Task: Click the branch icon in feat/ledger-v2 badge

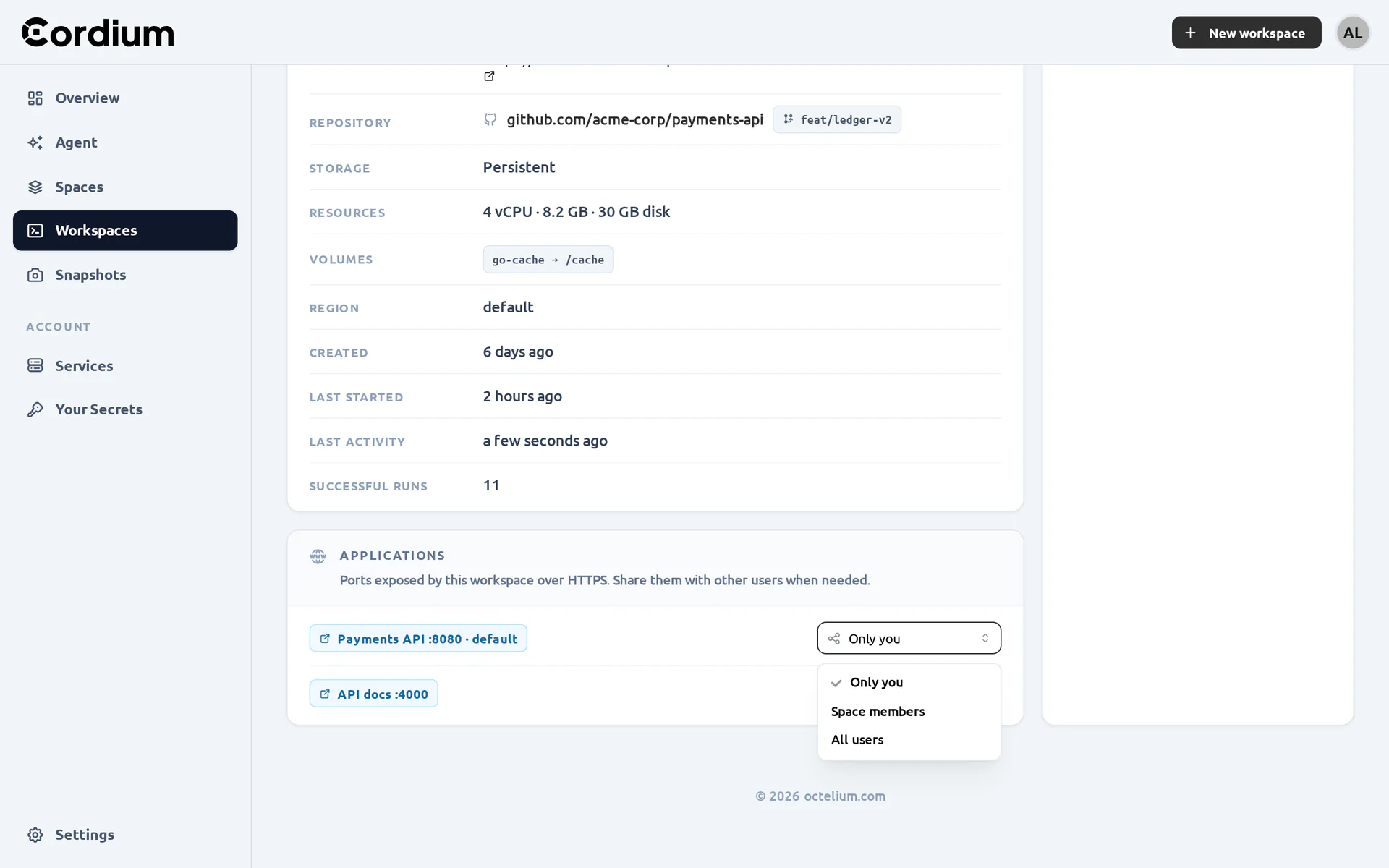Action: click(x=789, y=119)
